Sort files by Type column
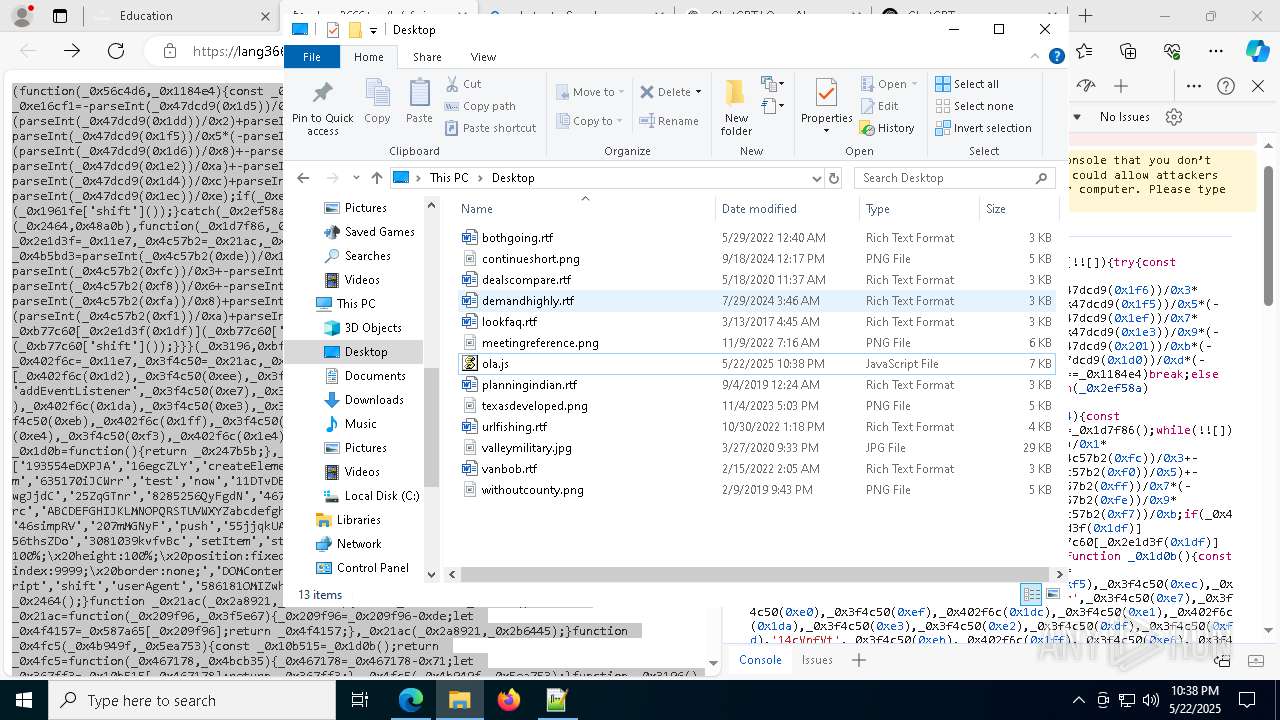Screen dimensions: 1280x720 pos(919,209)
